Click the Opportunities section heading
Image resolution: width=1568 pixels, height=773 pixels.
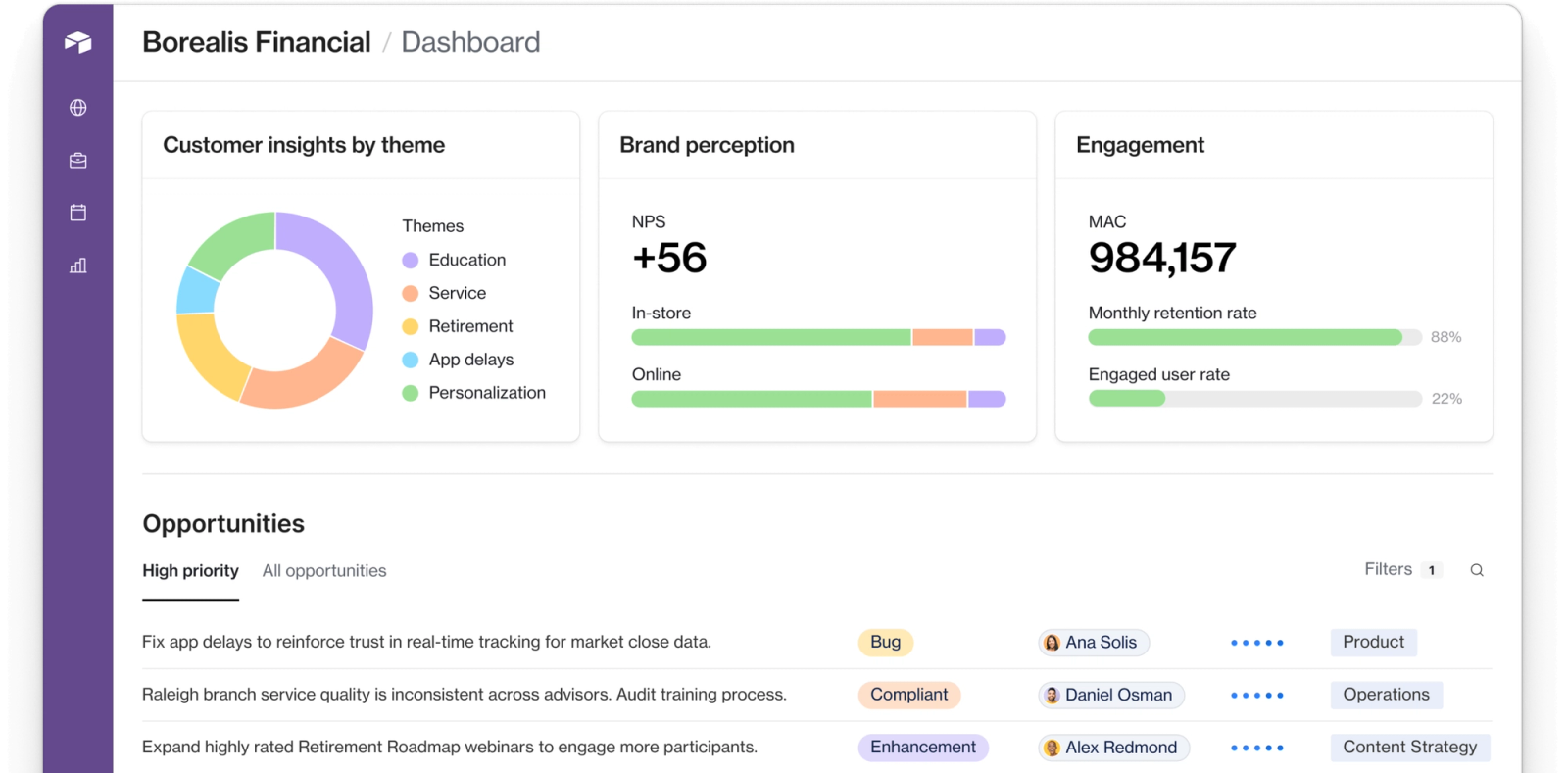[x=223, y=524]
